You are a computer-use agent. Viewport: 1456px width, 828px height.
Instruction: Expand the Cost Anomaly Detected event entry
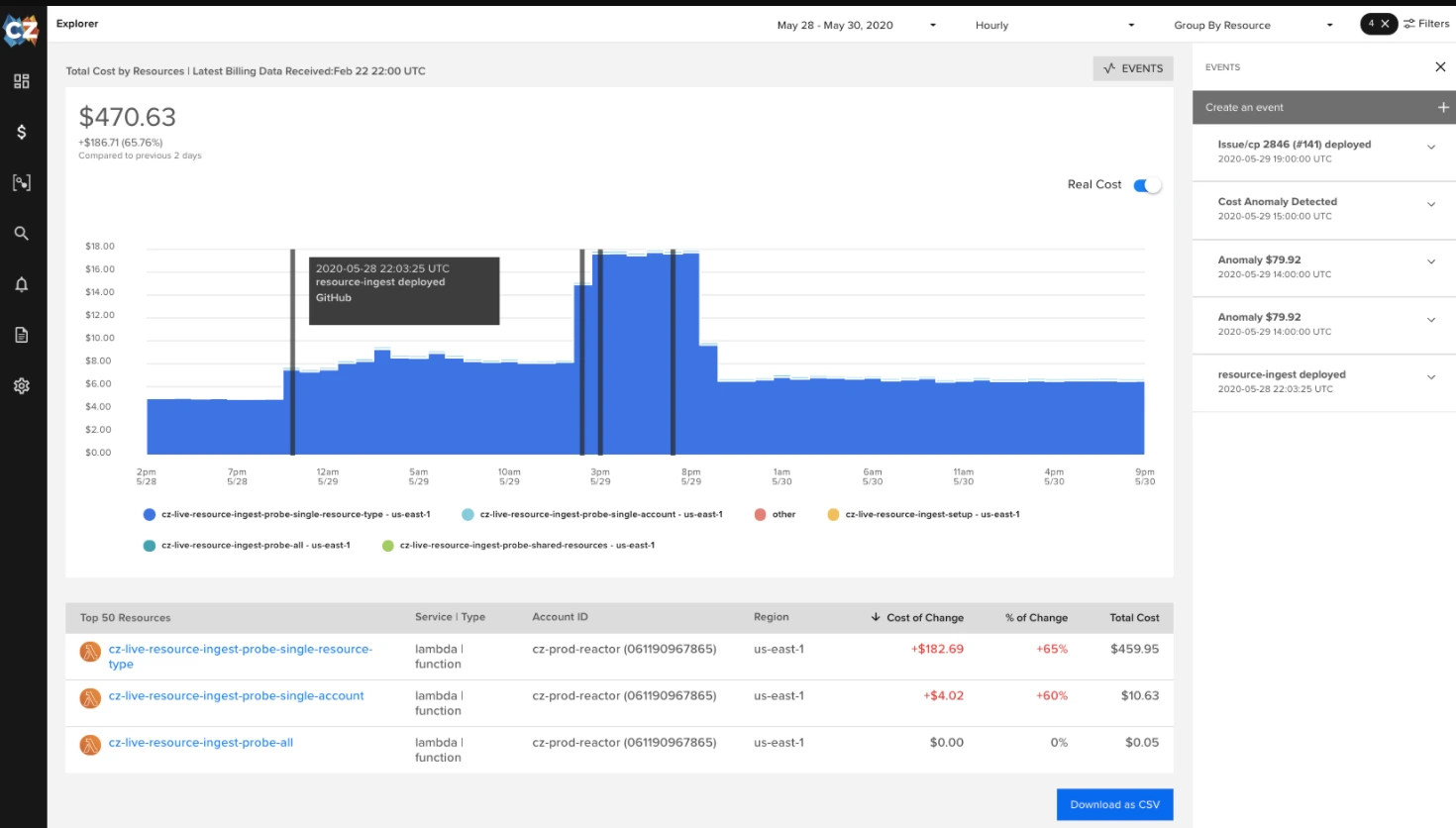1430,204
